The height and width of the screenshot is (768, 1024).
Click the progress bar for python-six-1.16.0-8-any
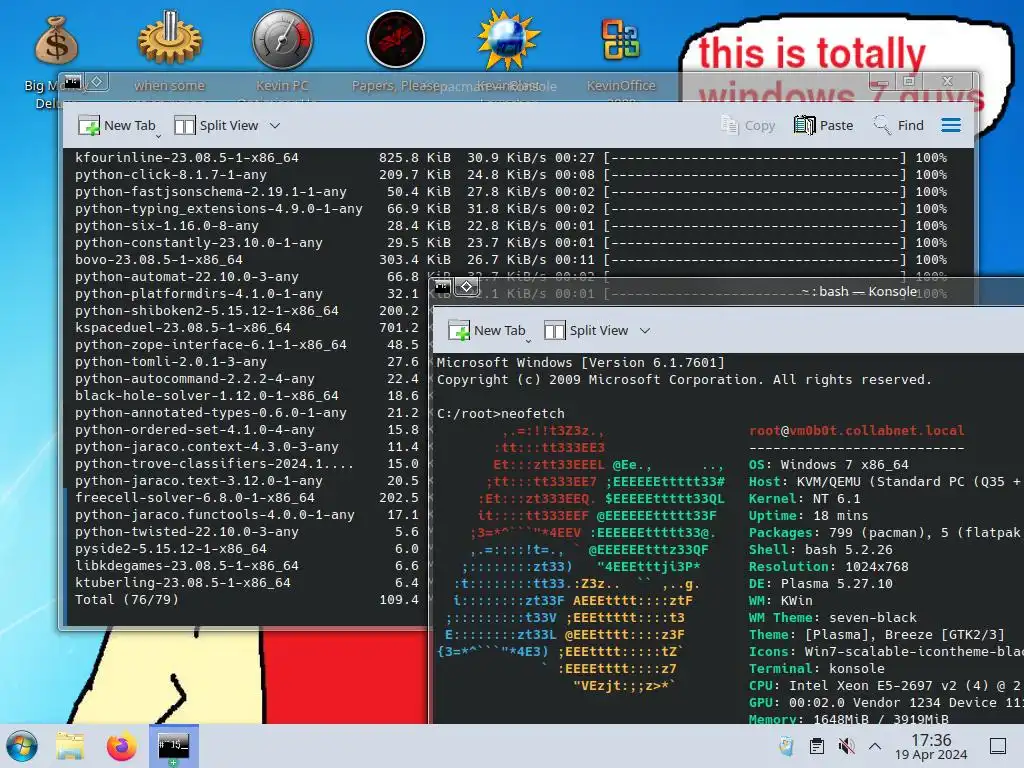[754, 225]
